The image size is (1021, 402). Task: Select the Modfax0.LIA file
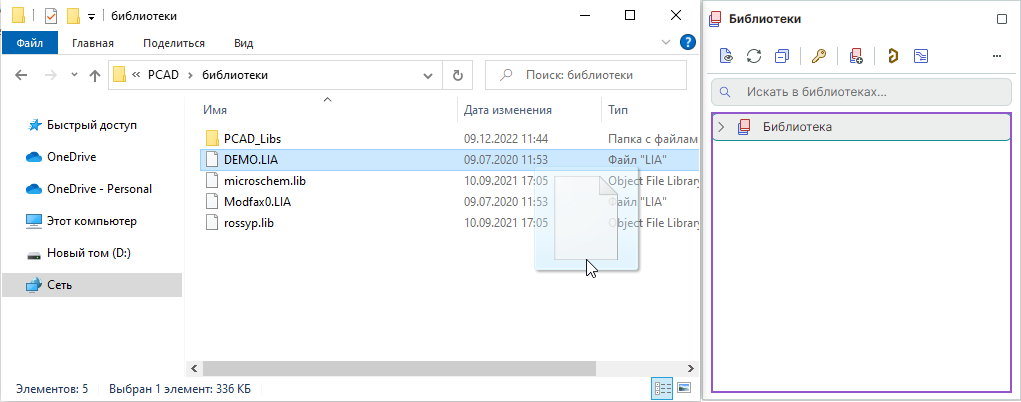pos(257,201)
